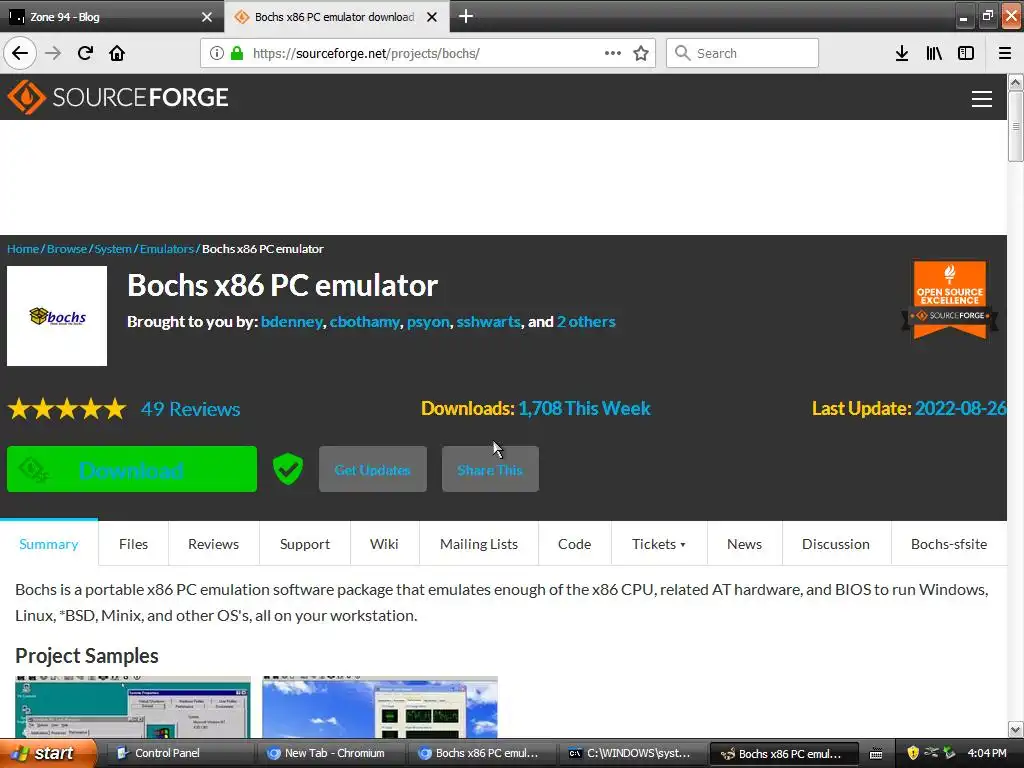This screenshot has height=768, width=1024.
Task: Click the page scrollbar down arrow
Action: pyautogui.click(x=1015, y=729)
